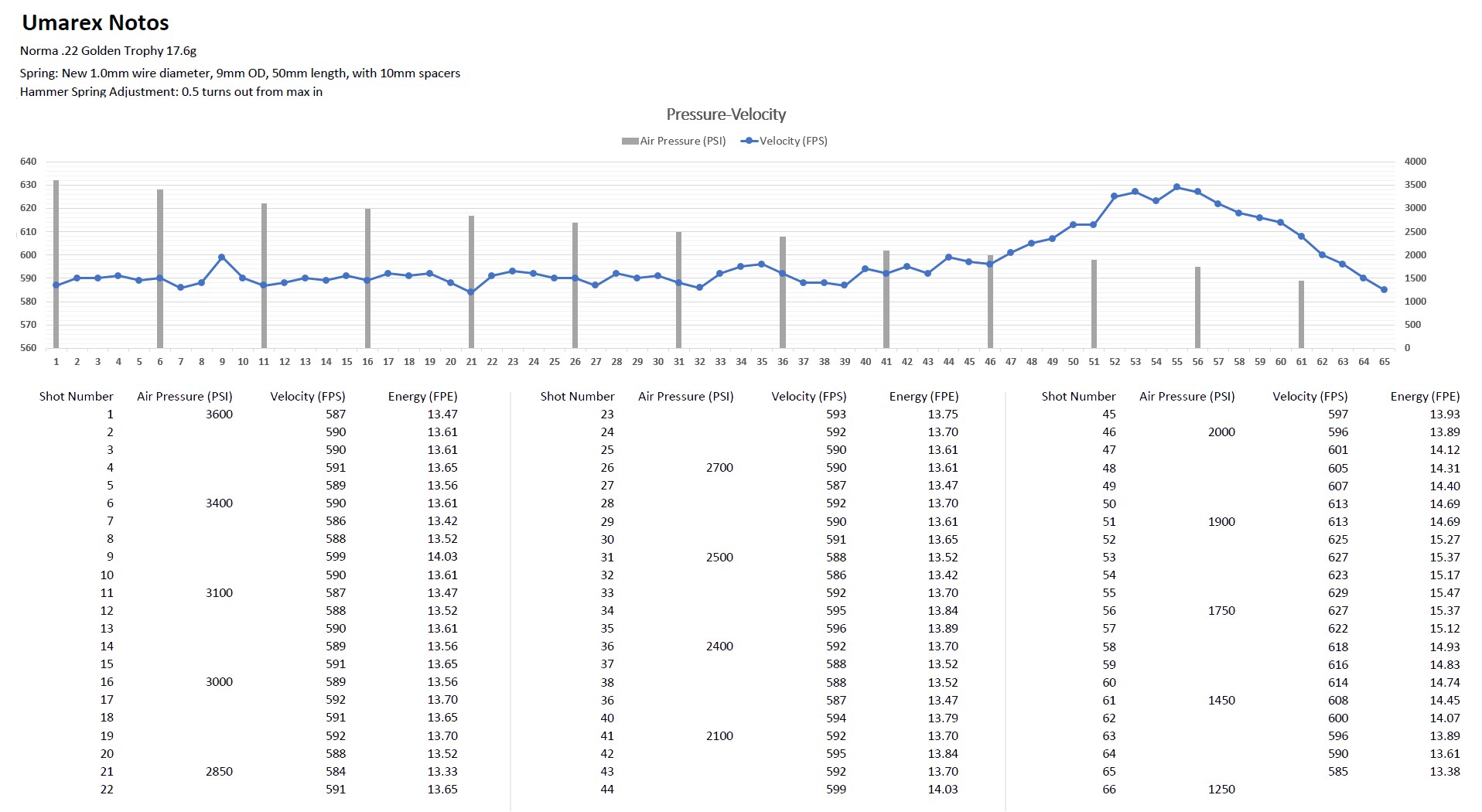Click x-axis label 33 under chart

720,362
